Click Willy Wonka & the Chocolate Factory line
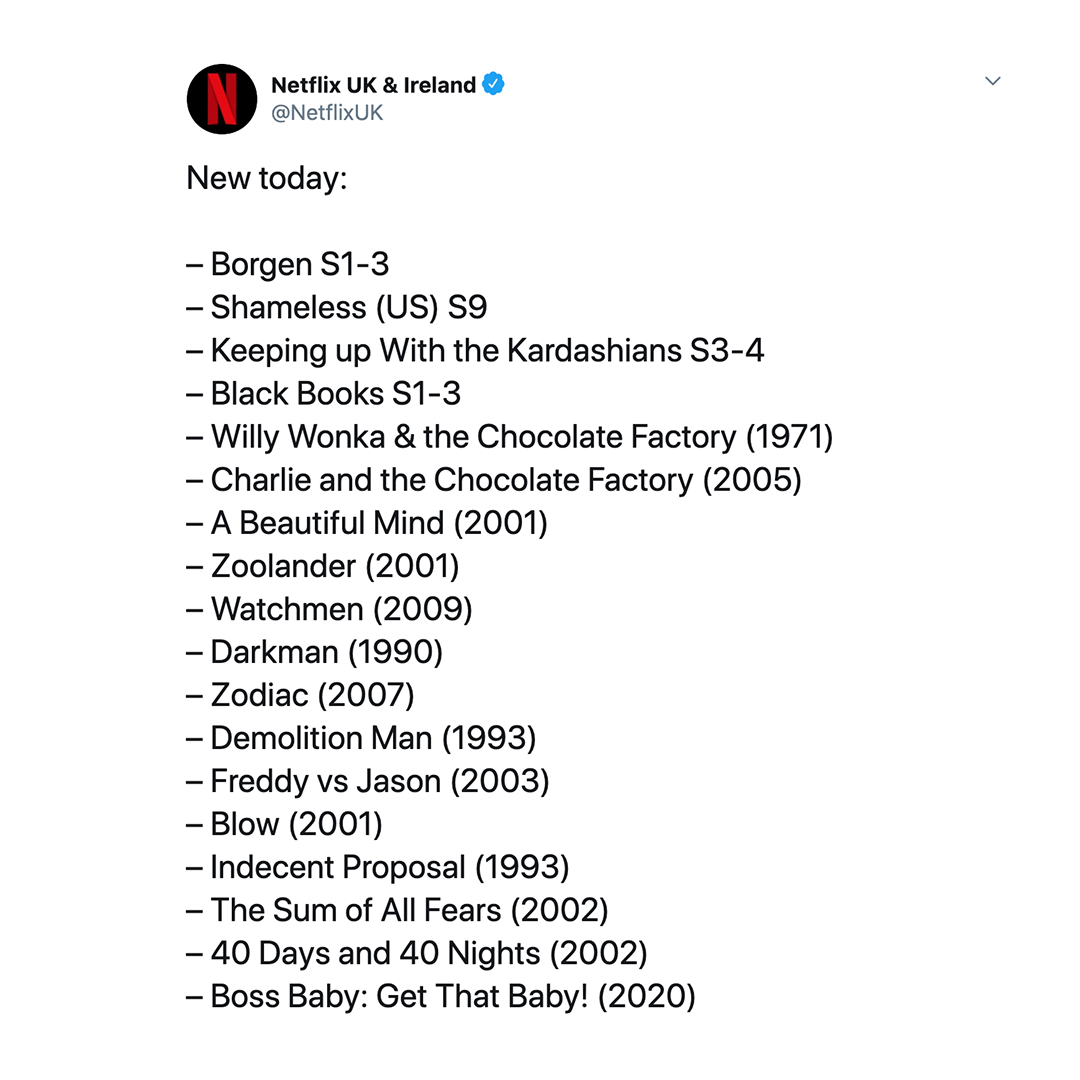1080x1080 pixels. pyautogui.click(x=510, y=437)
